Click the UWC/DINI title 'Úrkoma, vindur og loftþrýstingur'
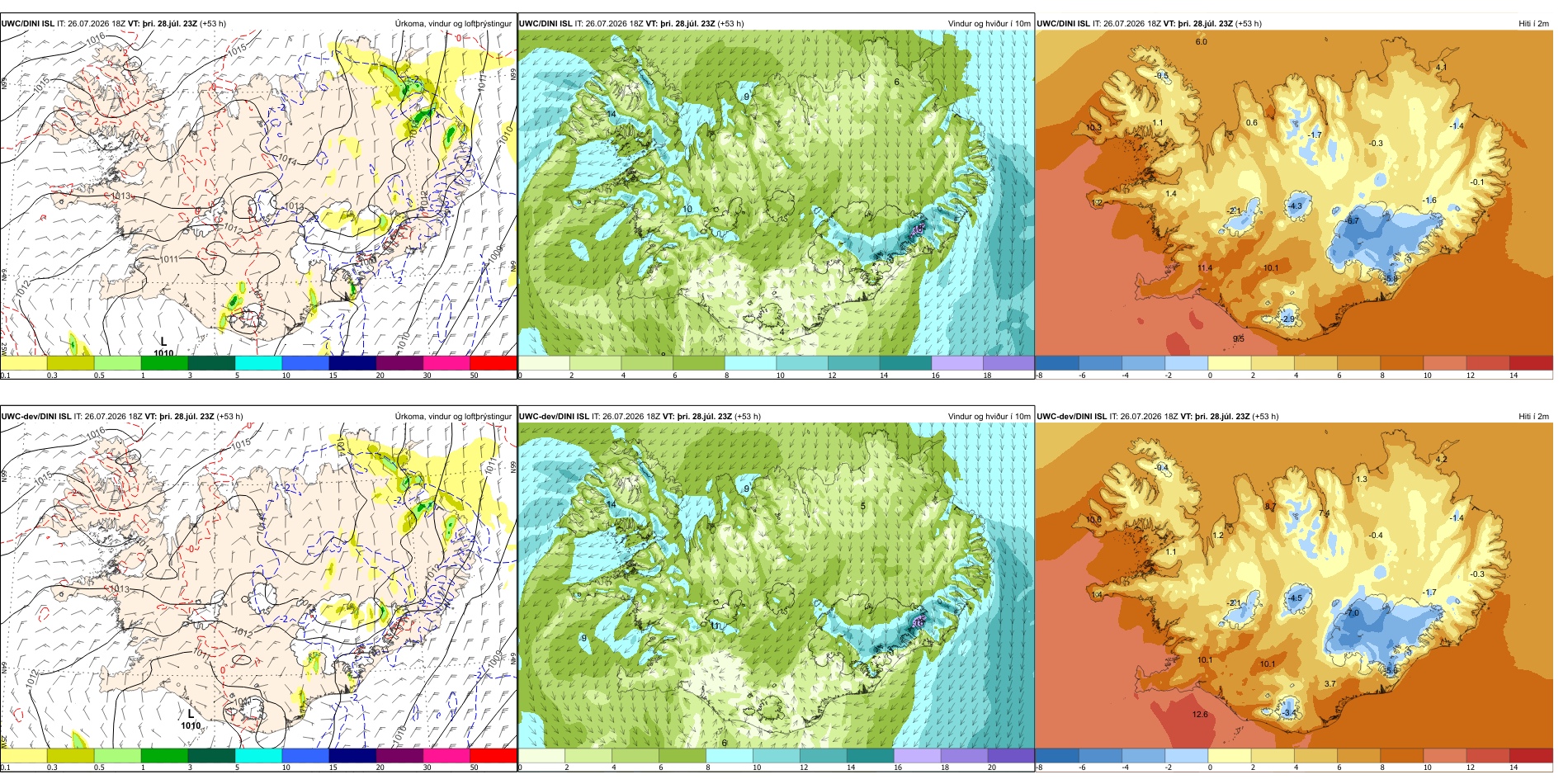This screenshot has width=1568, height=784. [453, 24]
